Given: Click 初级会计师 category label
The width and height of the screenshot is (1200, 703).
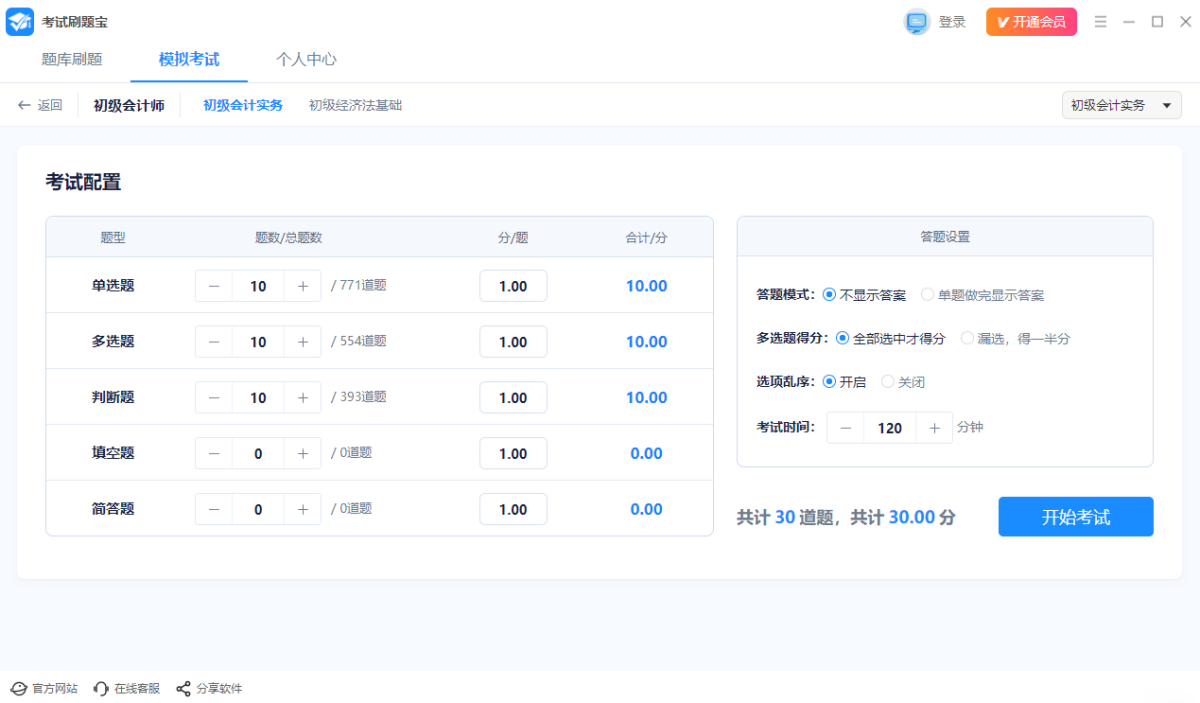Looking at the screenshot, I should [129, 105].
